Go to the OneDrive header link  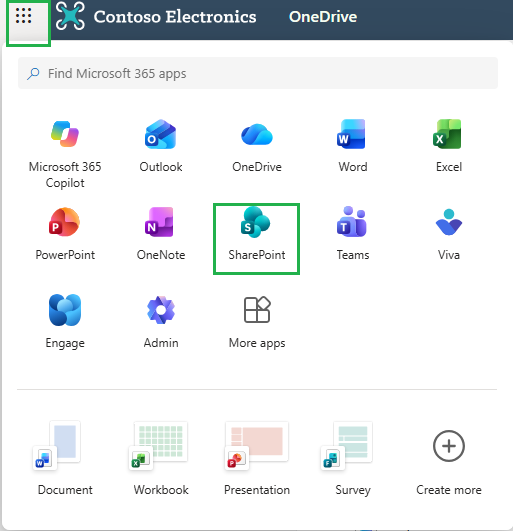tap(323, 17)
